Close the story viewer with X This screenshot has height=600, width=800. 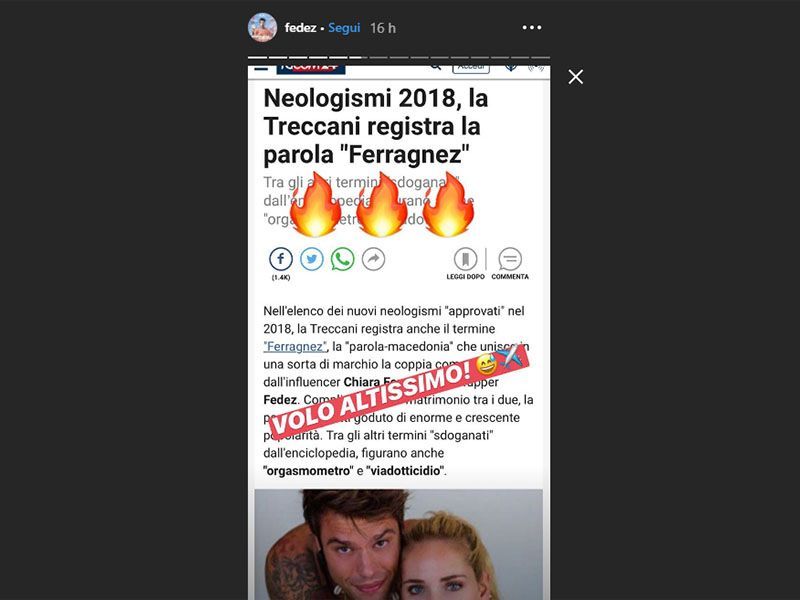coord(576,77)
